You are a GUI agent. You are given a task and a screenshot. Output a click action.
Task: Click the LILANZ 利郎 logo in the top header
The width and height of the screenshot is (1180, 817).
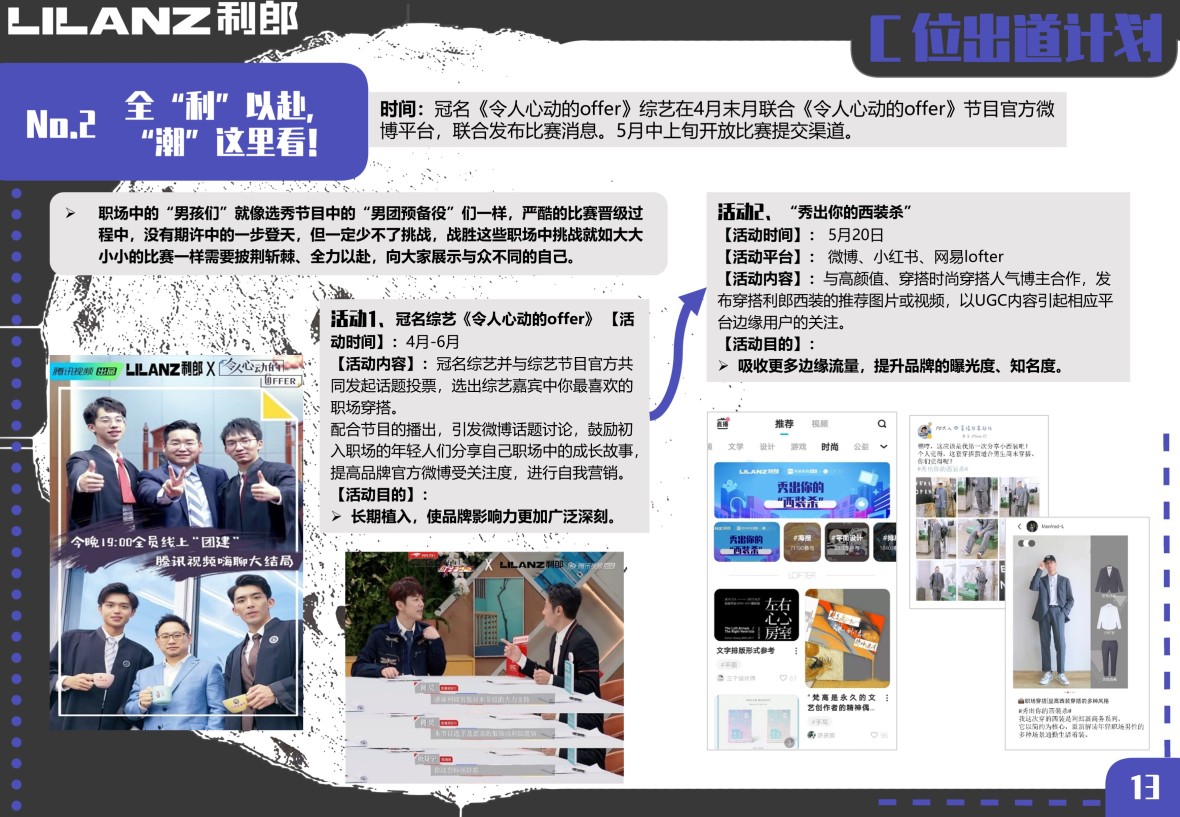(x=153, y=20)
